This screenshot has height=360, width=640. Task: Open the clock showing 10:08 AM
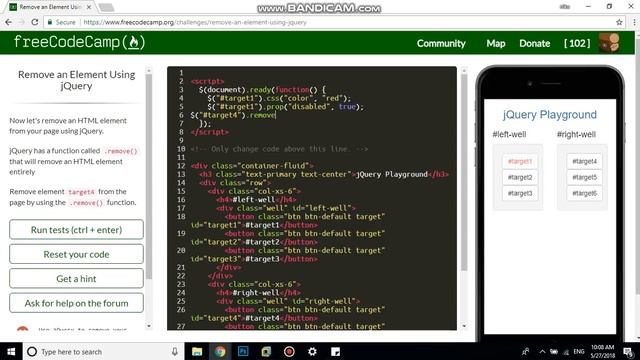[x=602, y=351]
